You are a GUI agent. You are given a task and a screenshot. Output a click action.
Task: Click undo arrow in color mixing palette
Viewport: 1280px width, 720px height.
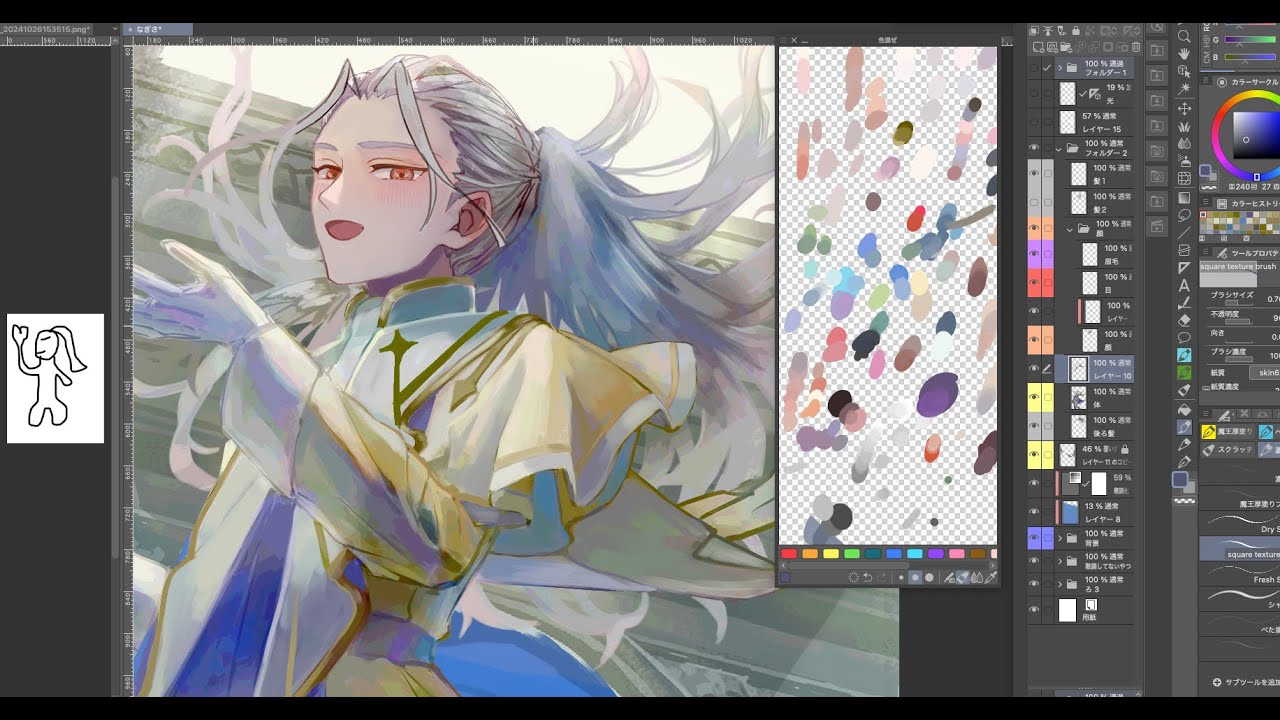868,577
